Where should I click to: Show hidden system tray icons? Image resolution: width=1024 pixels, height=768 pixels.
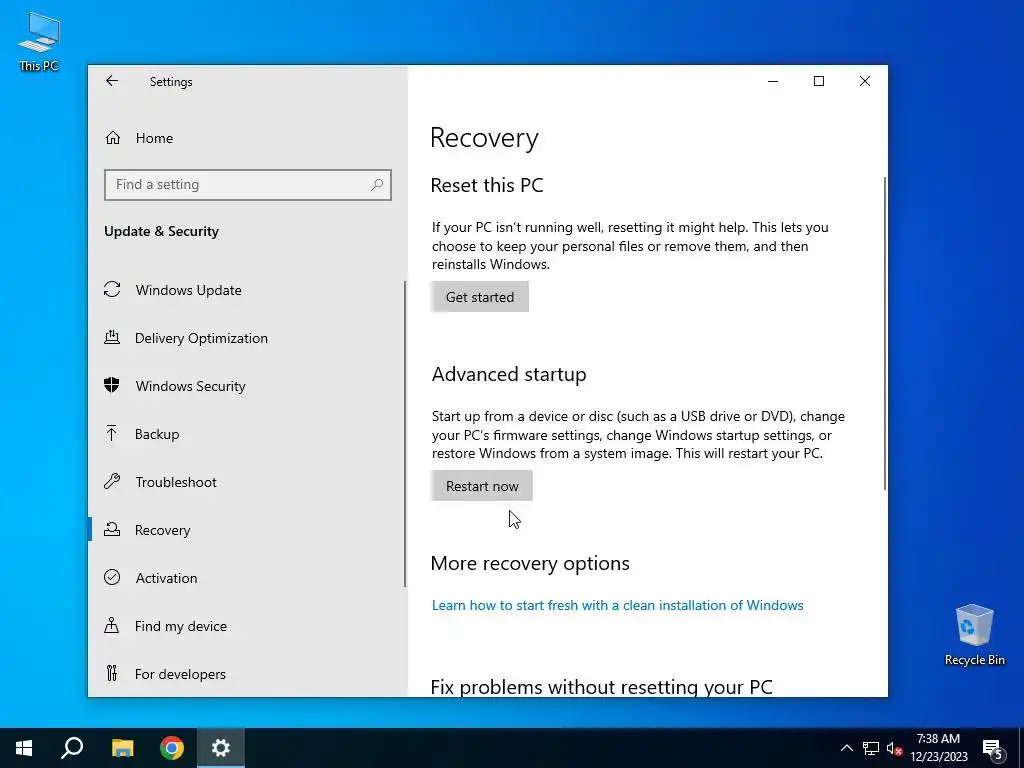pos(846,748)
